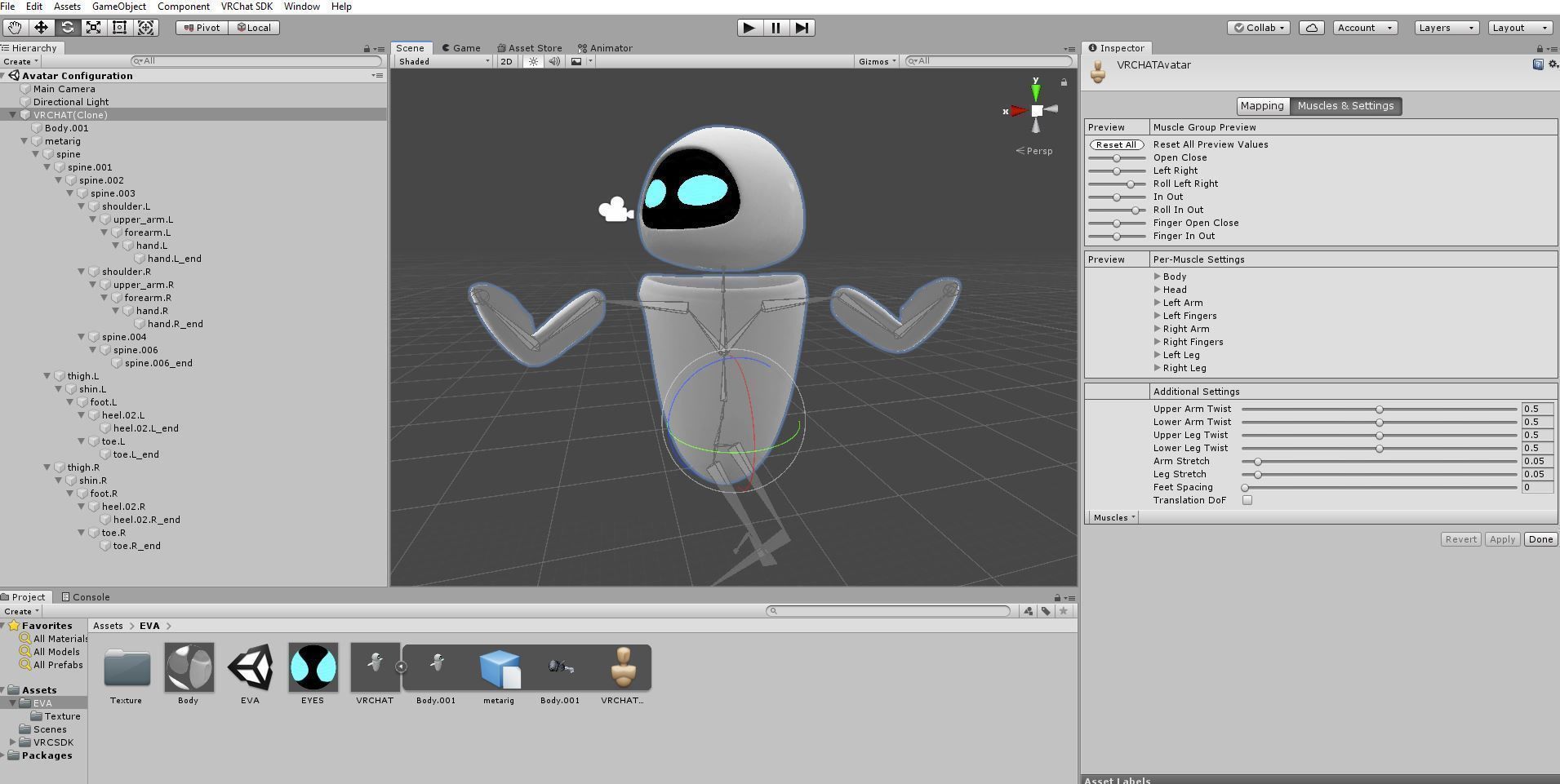Image resolution: width=1560 pixels, height=784 pixels.
Task: Switch to the Animator tab
Action: 605,48
